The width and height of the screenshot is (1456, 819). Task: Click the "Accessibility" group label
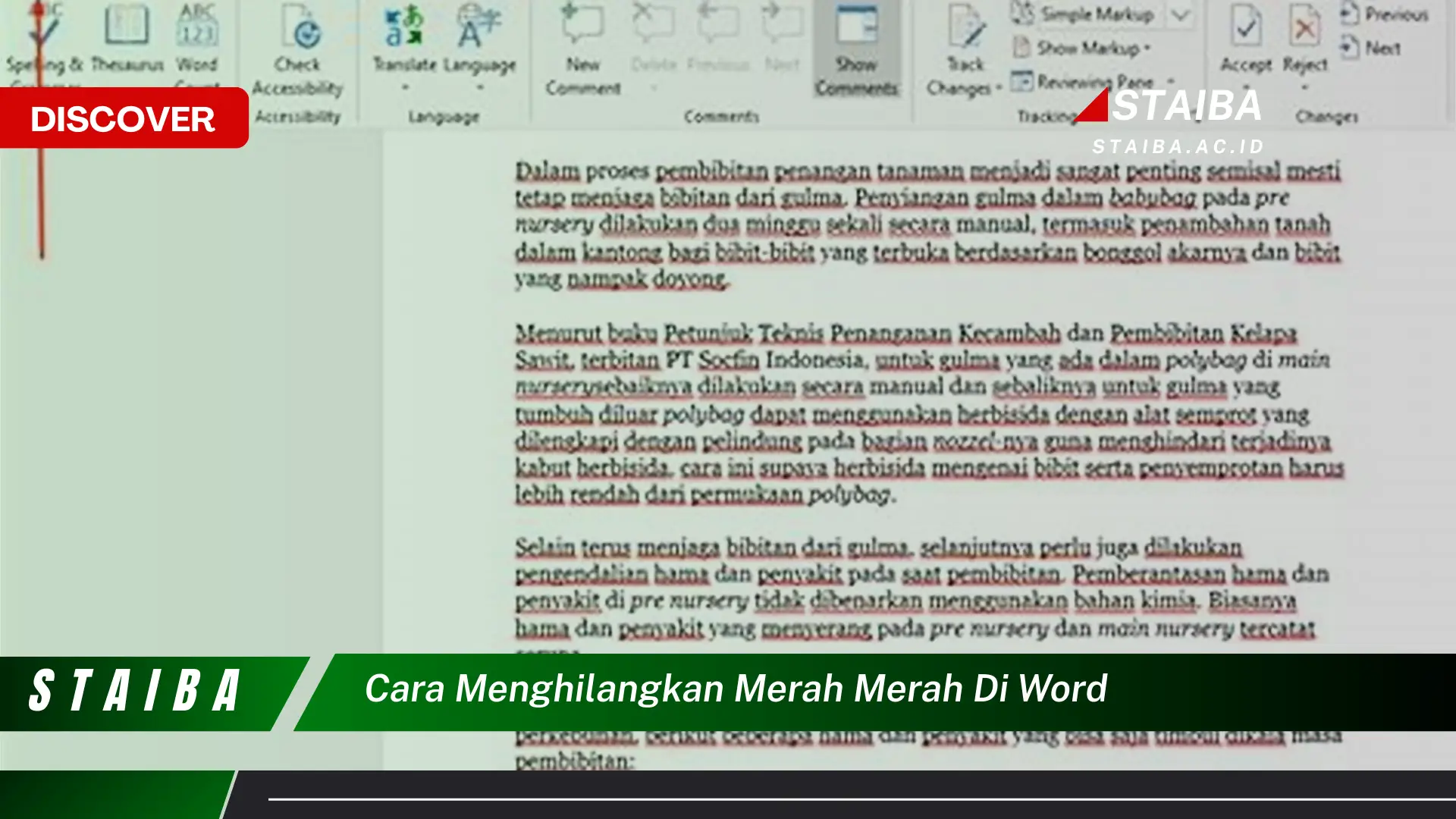[x=298, y=116]
